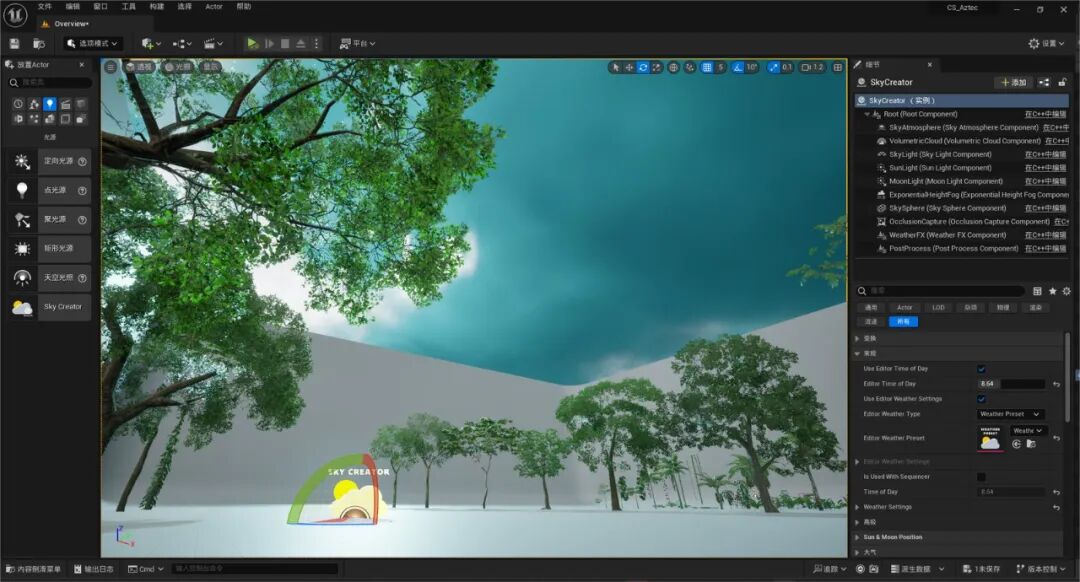This screenshot has height=582, width=1080.
Task: Open the Window menu in the menu bar
Action: coord(101,6)
